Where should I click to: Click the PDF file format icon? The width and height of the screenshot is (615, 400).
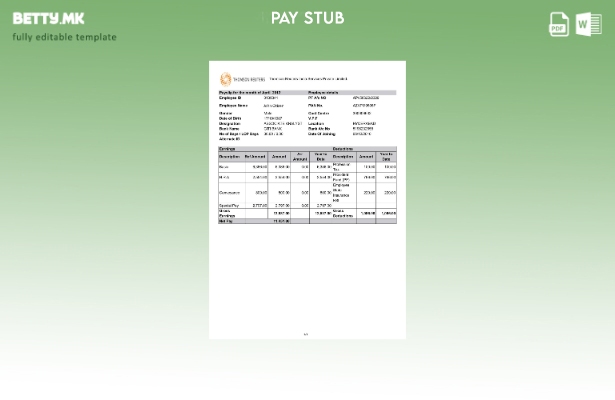pos(559,24)
